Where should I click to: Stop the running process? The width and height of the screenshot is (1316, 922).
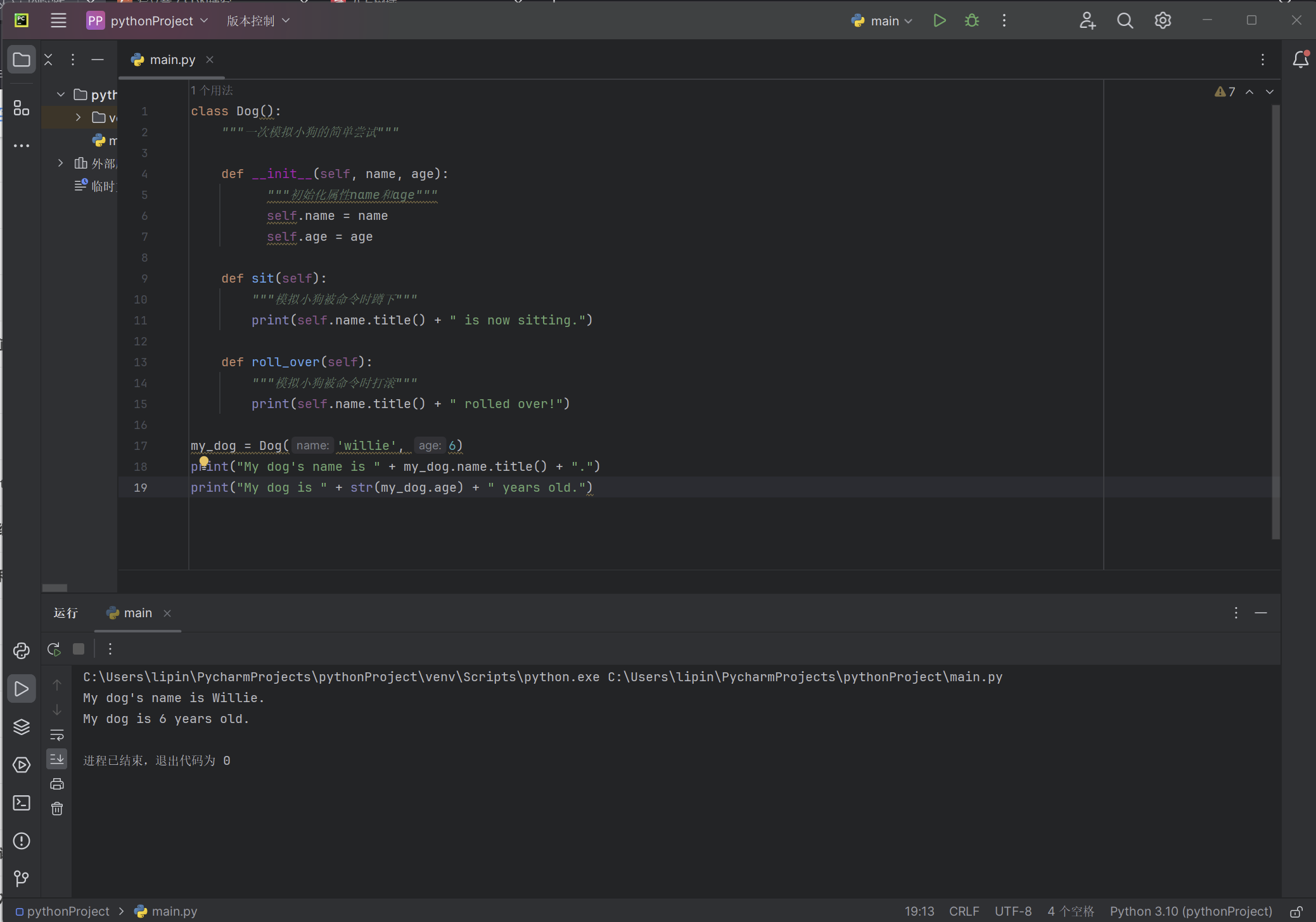click(x=79, y=649)
